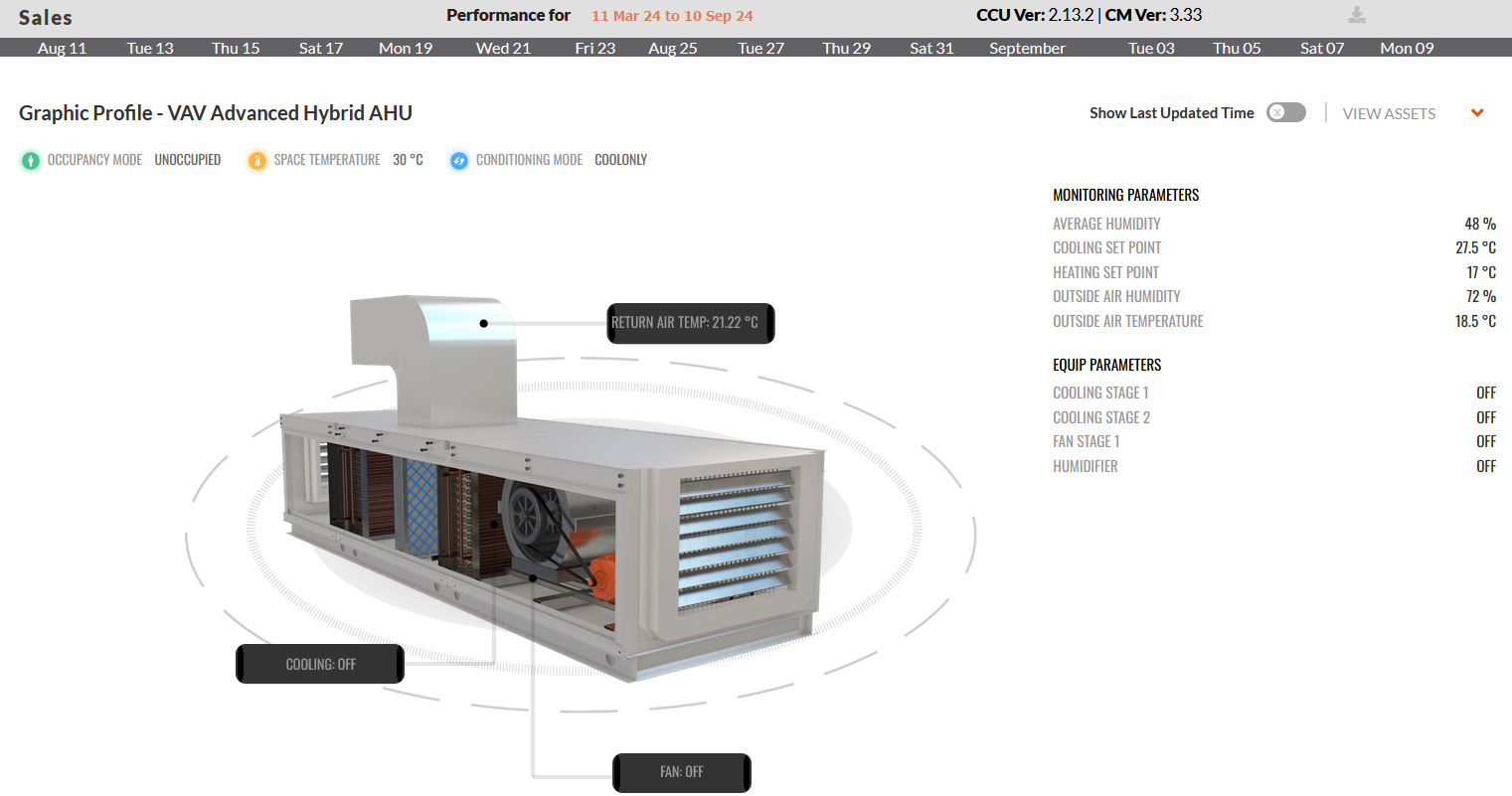Click the Cooling marker point on the coil

[495, 525]
